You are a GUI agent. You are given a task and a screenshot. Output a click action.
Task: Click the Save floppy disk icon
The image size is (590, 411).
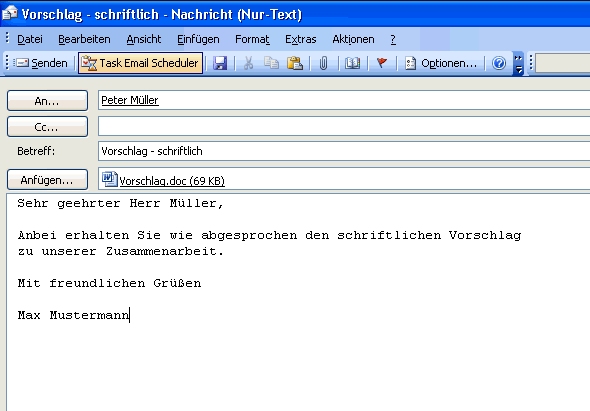click(x=220, y=63)
